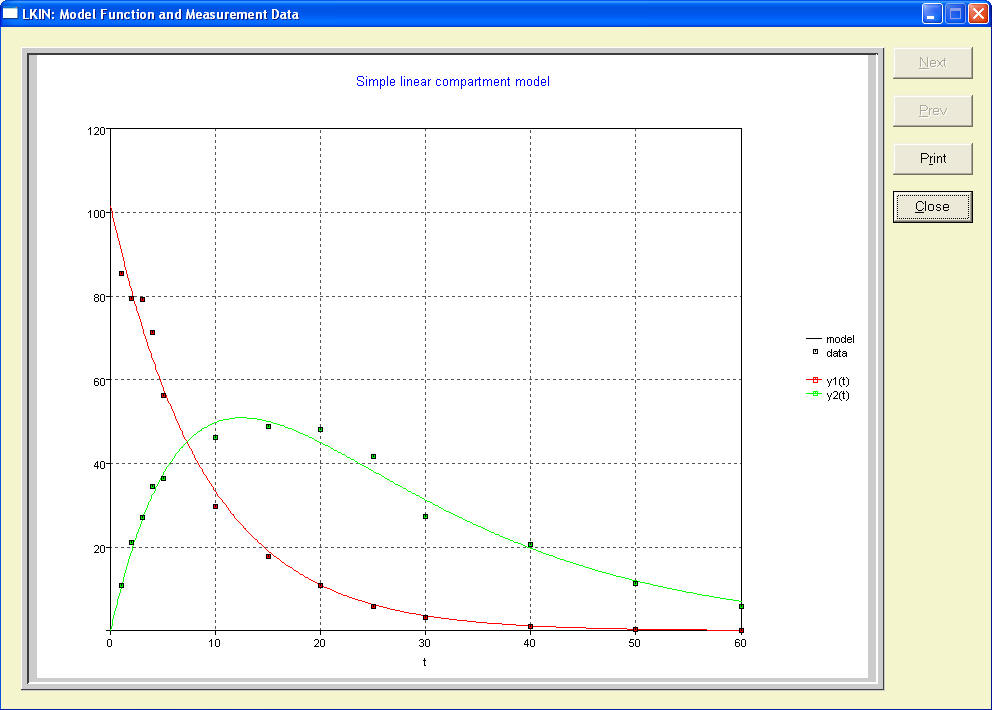Image resolution: width=992 pixels, height=710 pixels.
Task: Click the Print button
Action: [932, 158]
